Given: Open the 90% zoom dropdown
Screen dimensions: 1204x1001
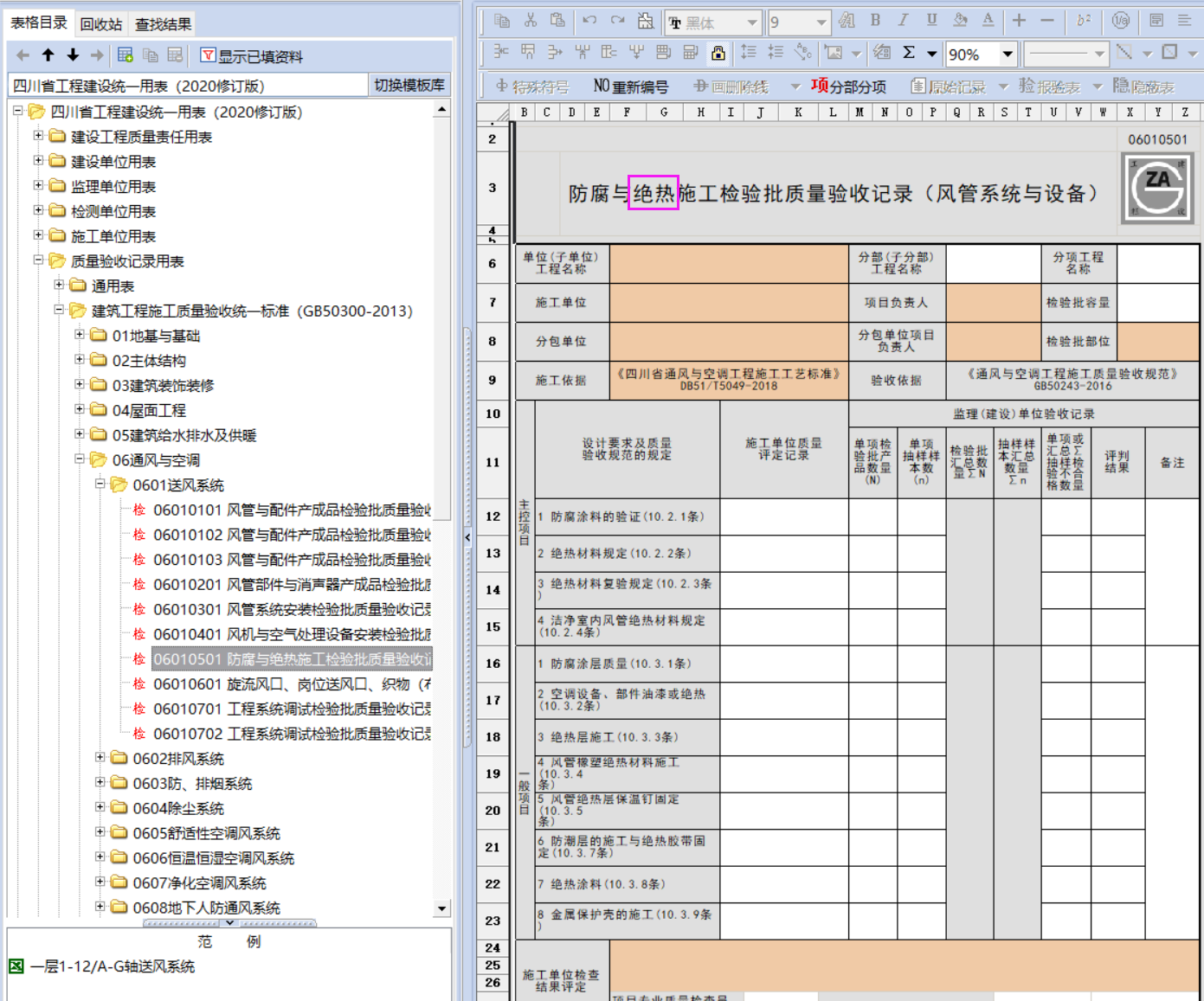Looking at the screenshot, I should click(1008, 54).
